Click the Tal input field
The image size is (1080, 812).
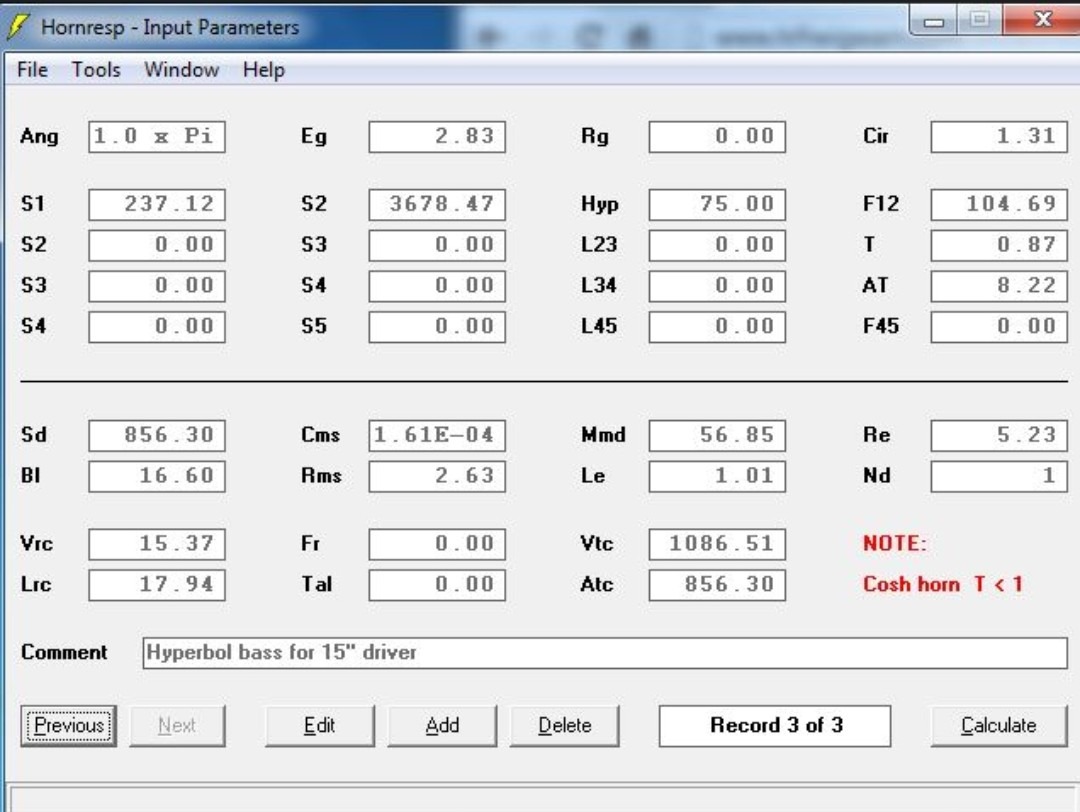(437, 585)
